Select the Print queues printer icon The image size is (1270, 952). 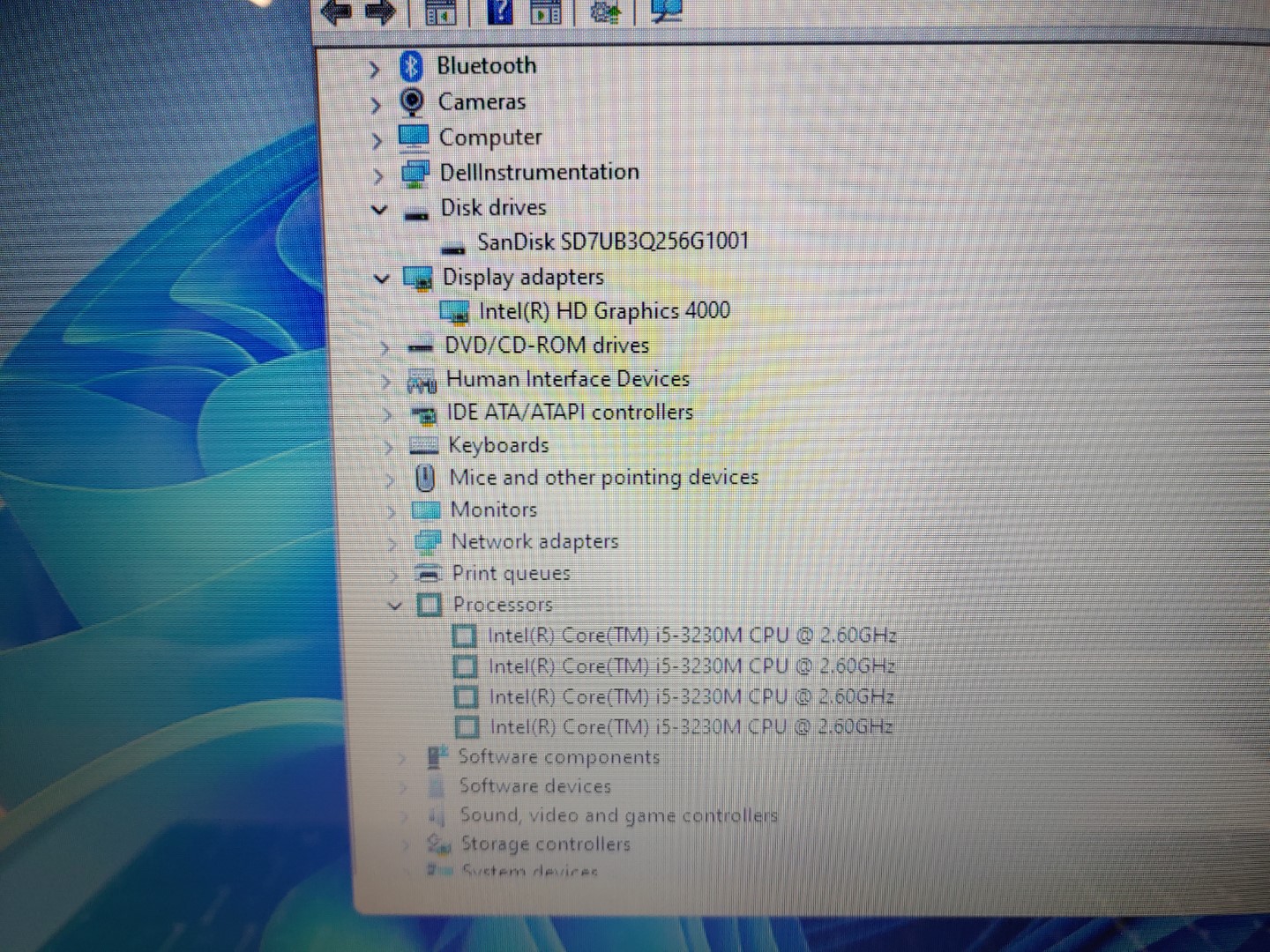(x=428, y=573)
